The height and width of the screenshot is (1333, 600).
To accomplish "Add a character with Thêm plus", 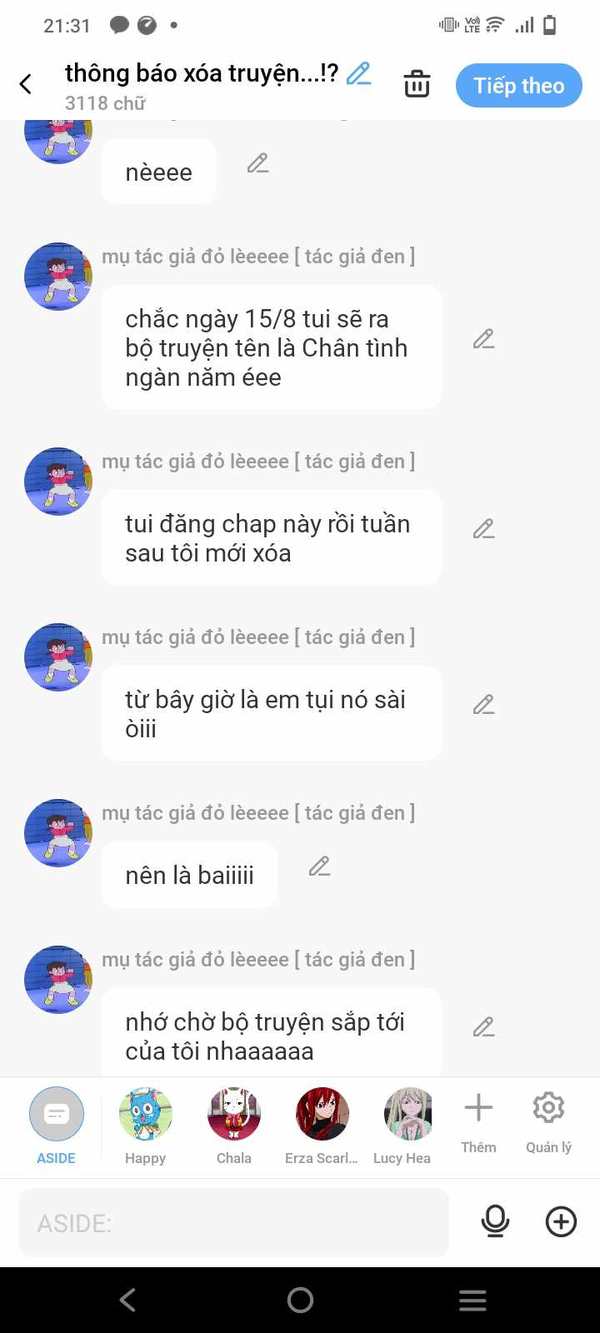I will coord(478,1123).
